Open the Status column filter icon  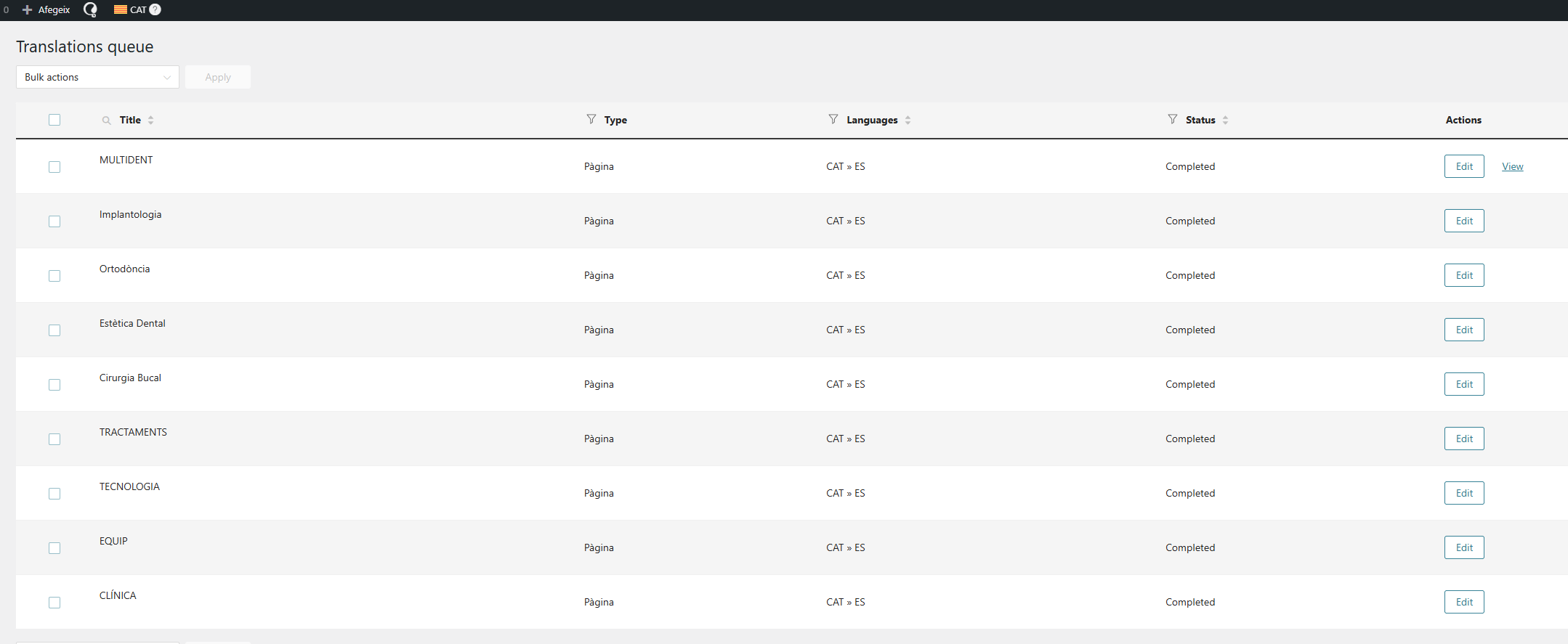(1173, 119)
